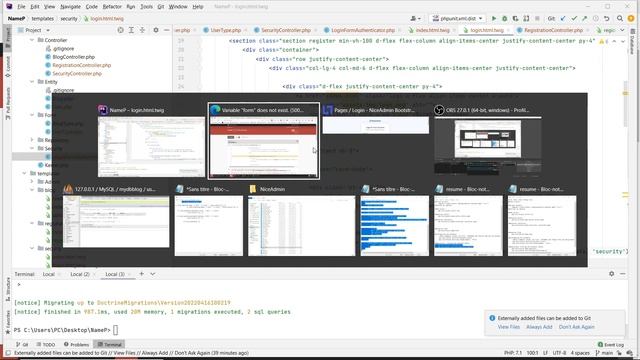640x360 pixels.
Task: Collapse the Controller folder in project tree
Action: 32,40
